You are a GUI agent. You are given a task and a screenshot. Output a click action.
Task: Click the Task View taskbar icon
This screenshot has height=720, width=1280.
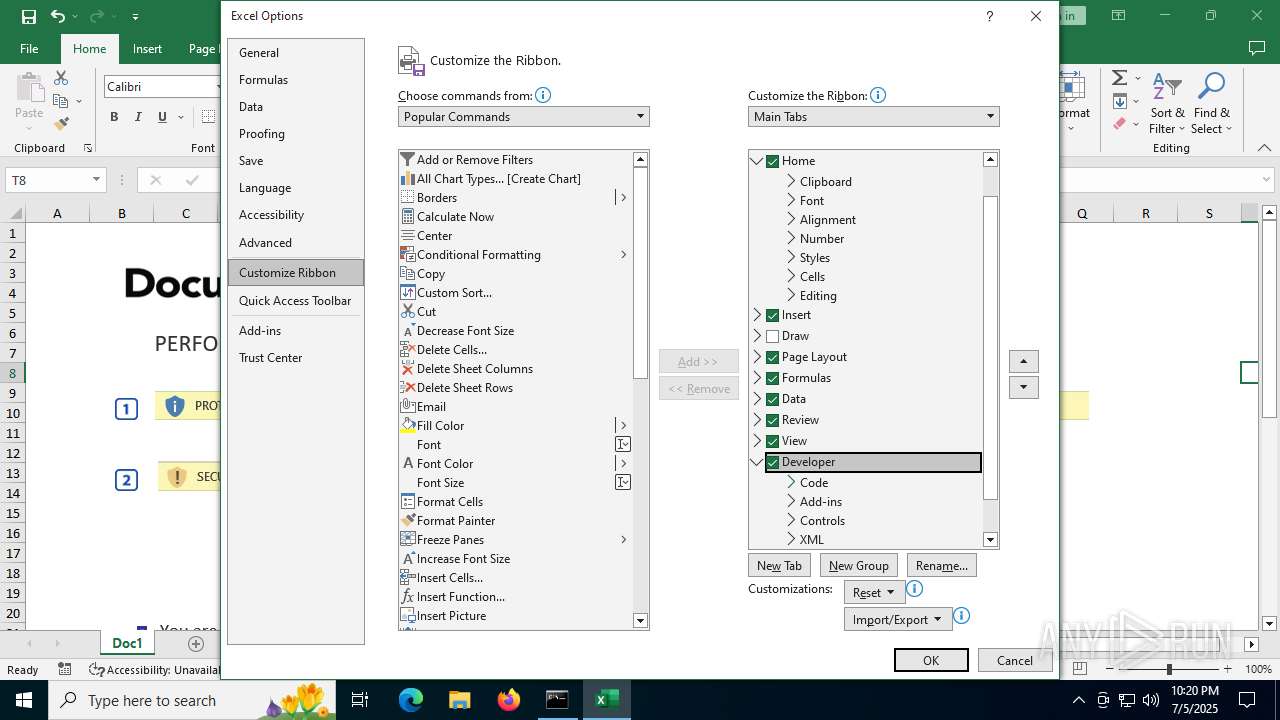coord(360,700)
